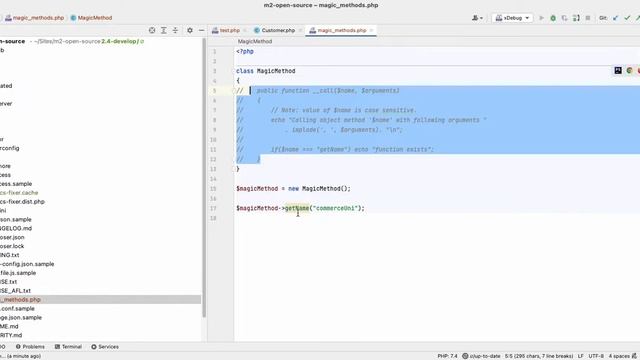
Task: Select the RITY.md file in tree
Action: point(11,335)
